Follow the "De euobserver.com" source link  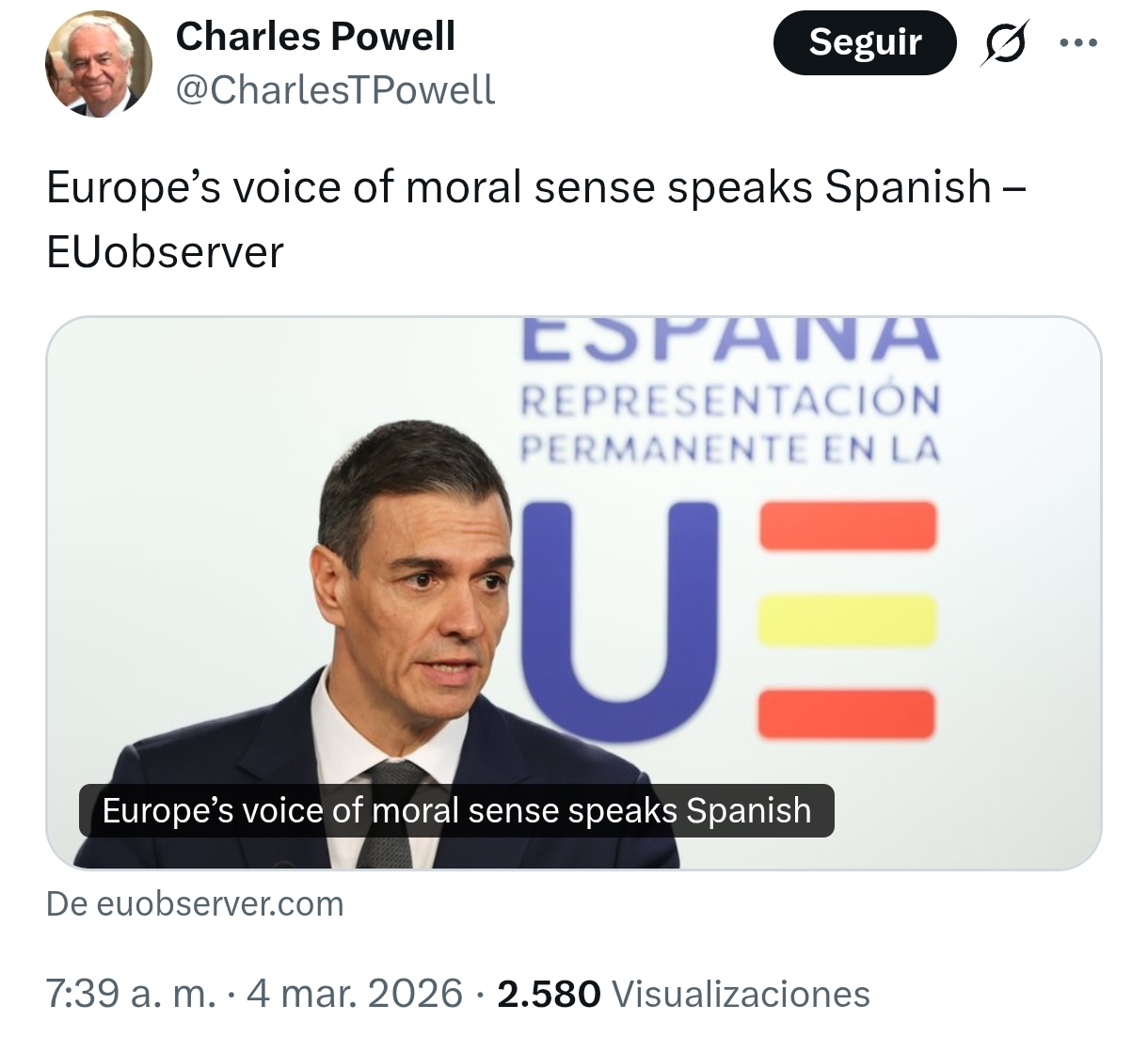coord(195,903)
